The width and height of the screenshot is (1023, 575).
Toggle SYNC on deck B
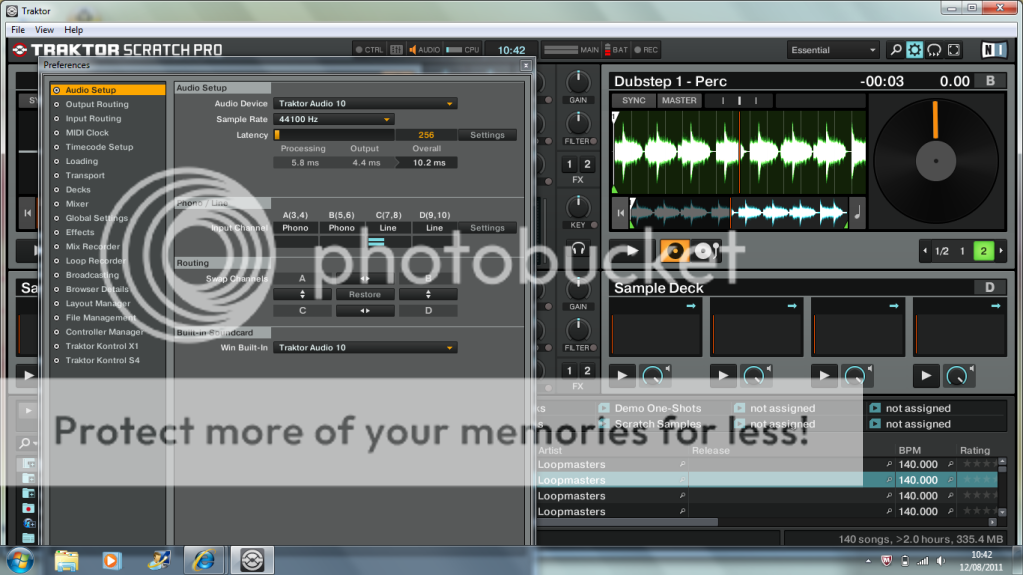click(x=633, y=100)
